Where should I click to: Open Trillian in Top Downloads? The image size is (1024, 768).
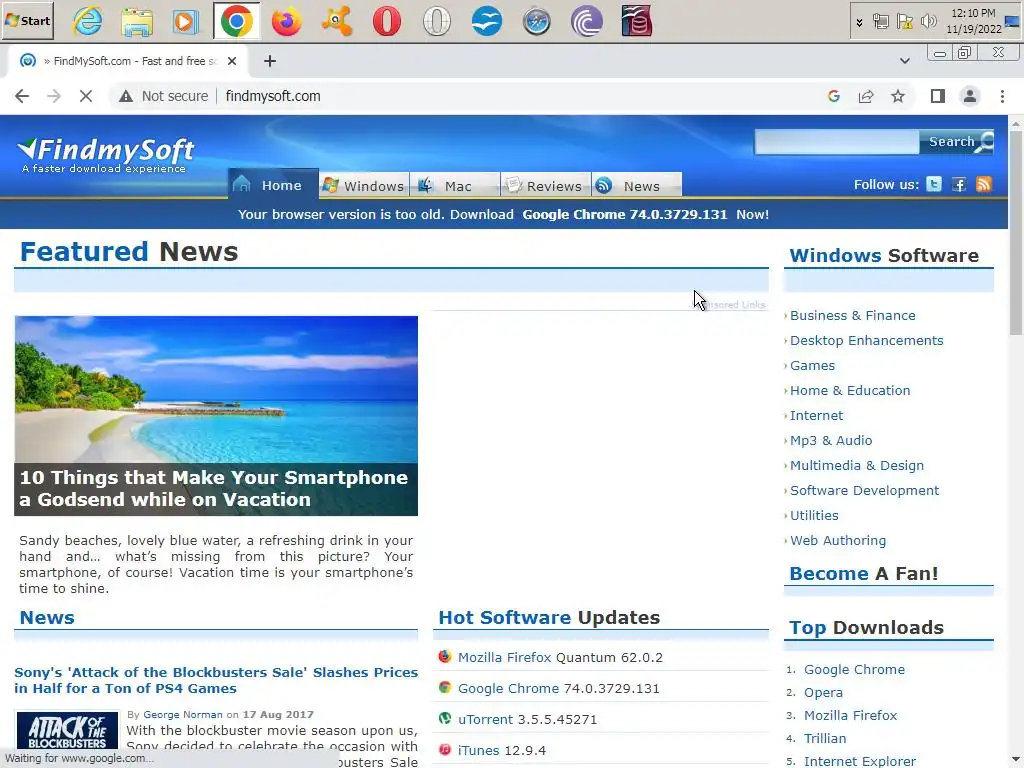tap(825, 738)
